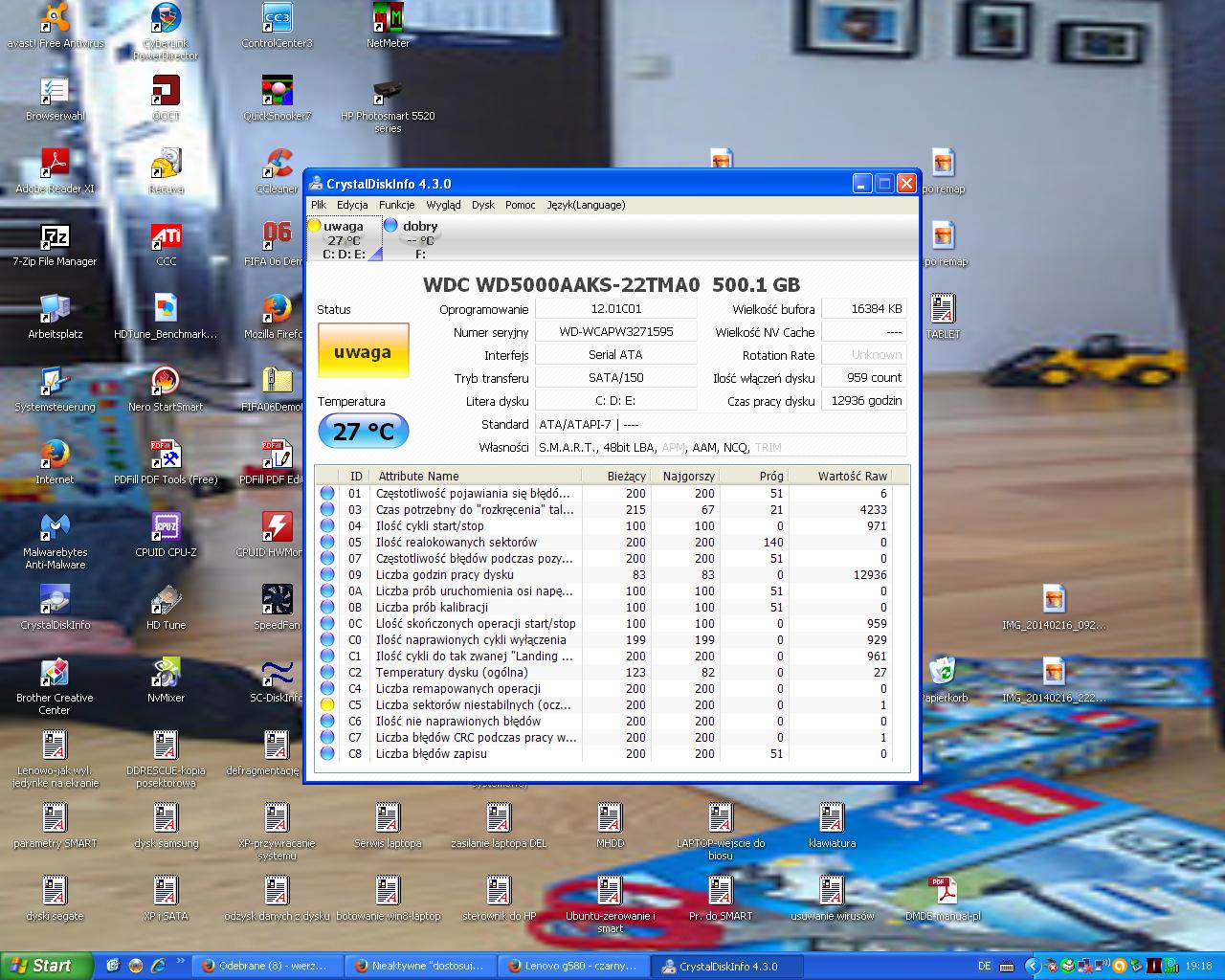The image size is (1225, 980).
Task: Open Papierkorb recycle bin icon
Action: 943,680
